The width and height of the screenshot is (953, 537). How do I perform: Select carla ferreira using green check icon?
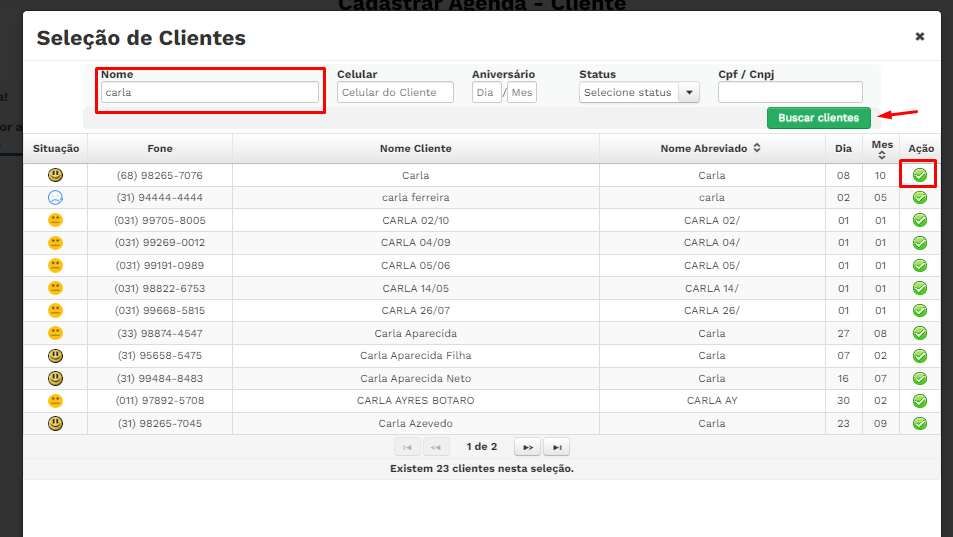(919, 197)
